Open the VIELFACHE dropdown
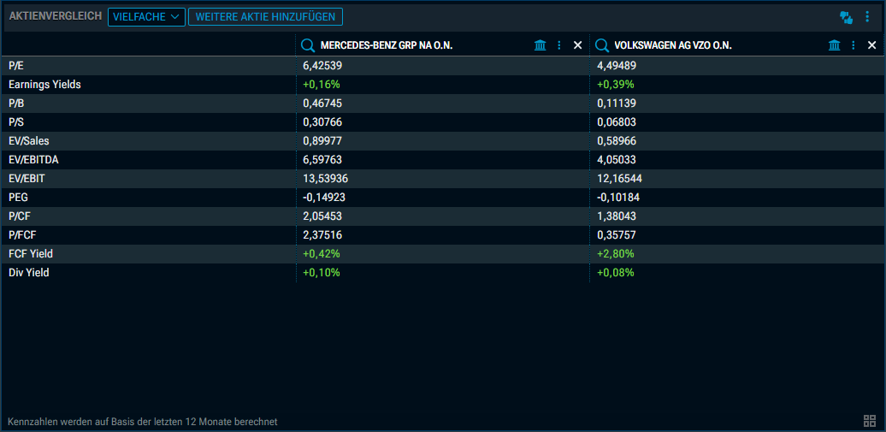 point(146,17)
